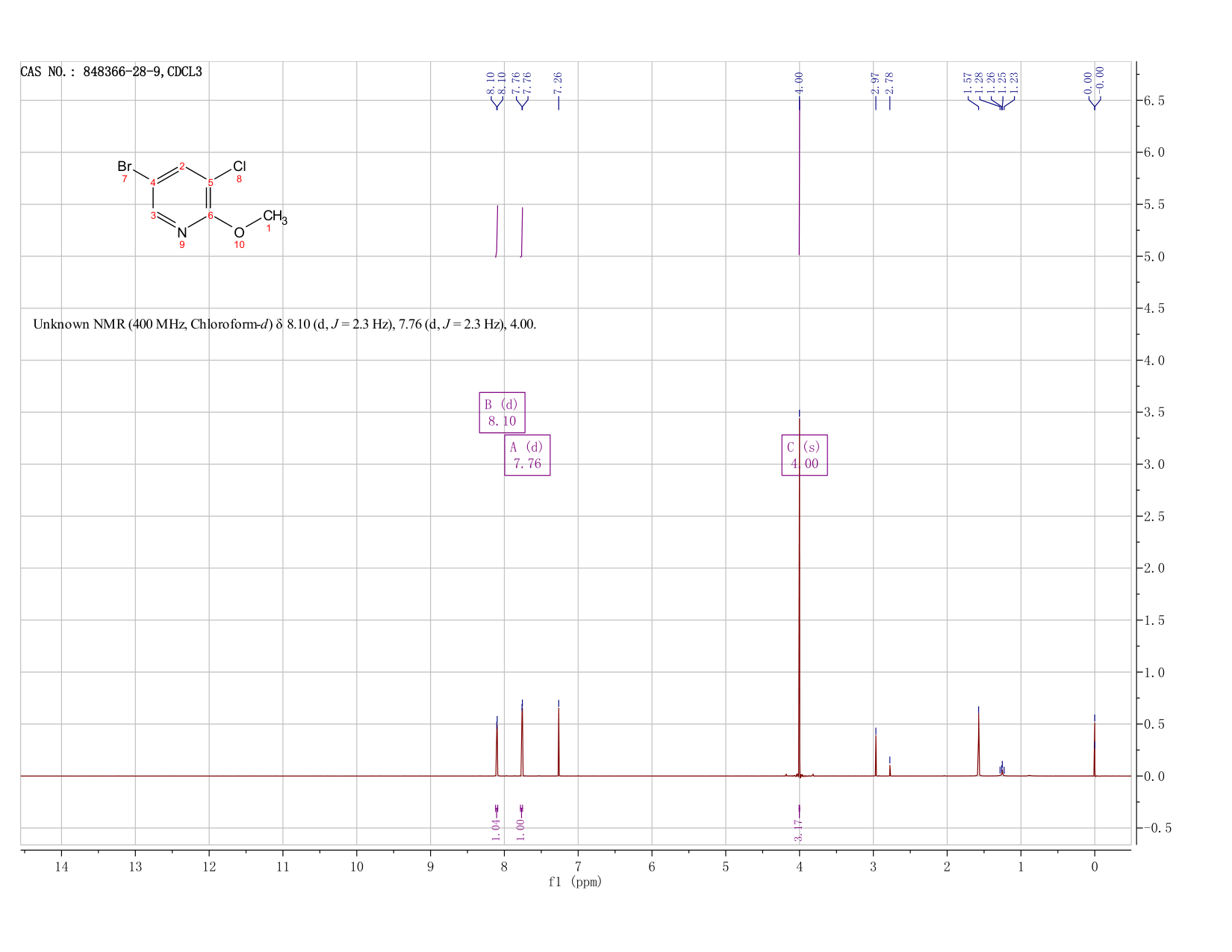The image size is (1232, 952).
Task: Click the intensity axis label 6.5
Action: (x=1154, y=101)
